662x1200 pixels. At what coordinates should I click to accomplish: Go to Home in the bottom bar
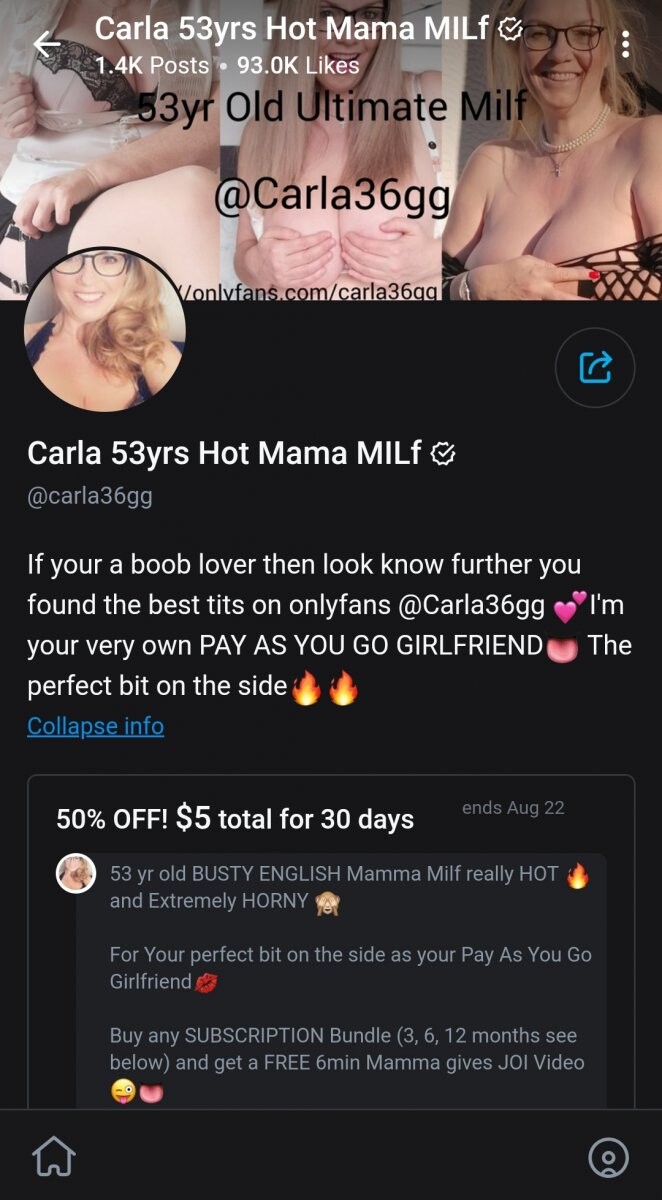[54, 1157]
